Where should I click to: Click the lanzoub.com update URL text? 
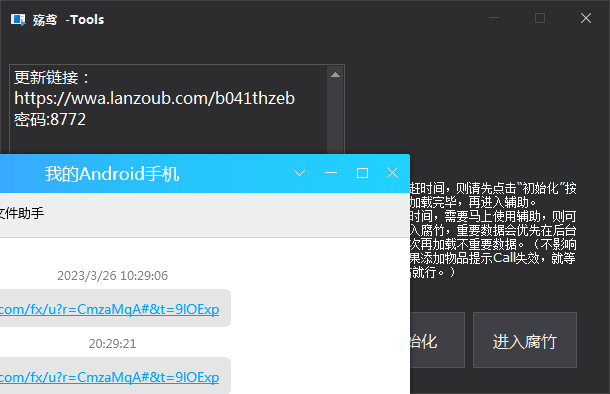(x=154, y=98)
